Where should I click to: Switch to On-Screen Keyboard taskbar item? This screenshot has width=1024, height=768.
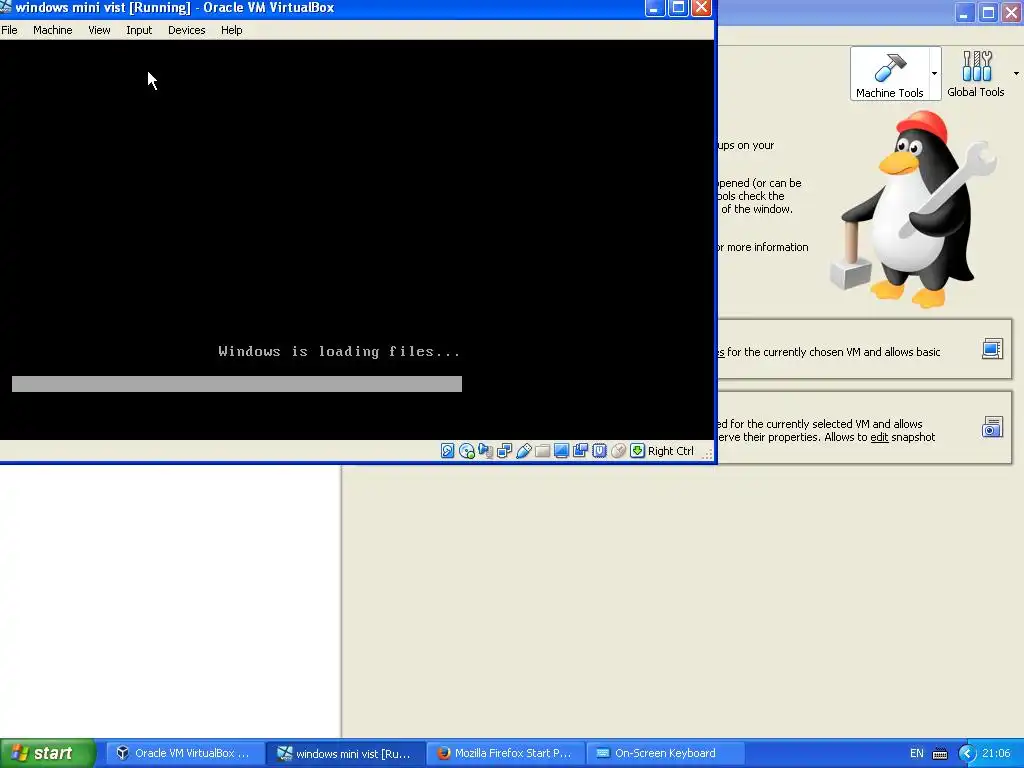tap(665, 753)
